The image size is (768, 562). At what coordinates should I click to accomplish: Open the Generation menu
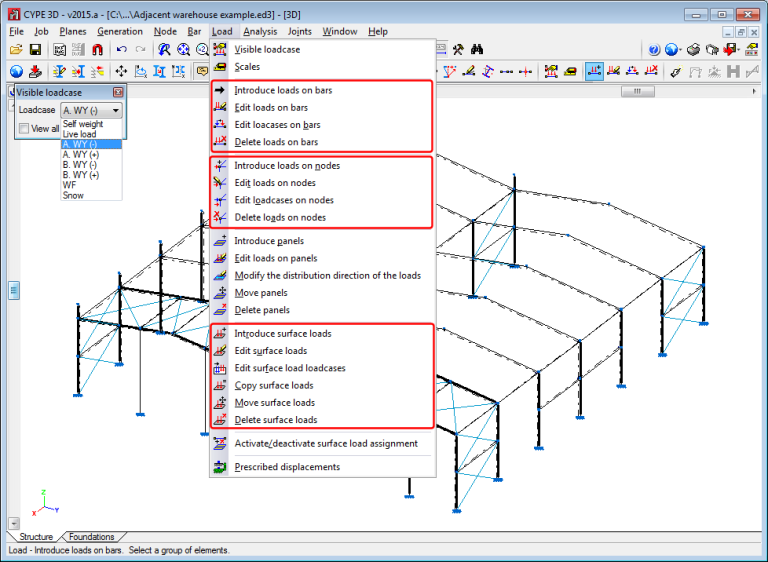[x=120, y=31]
